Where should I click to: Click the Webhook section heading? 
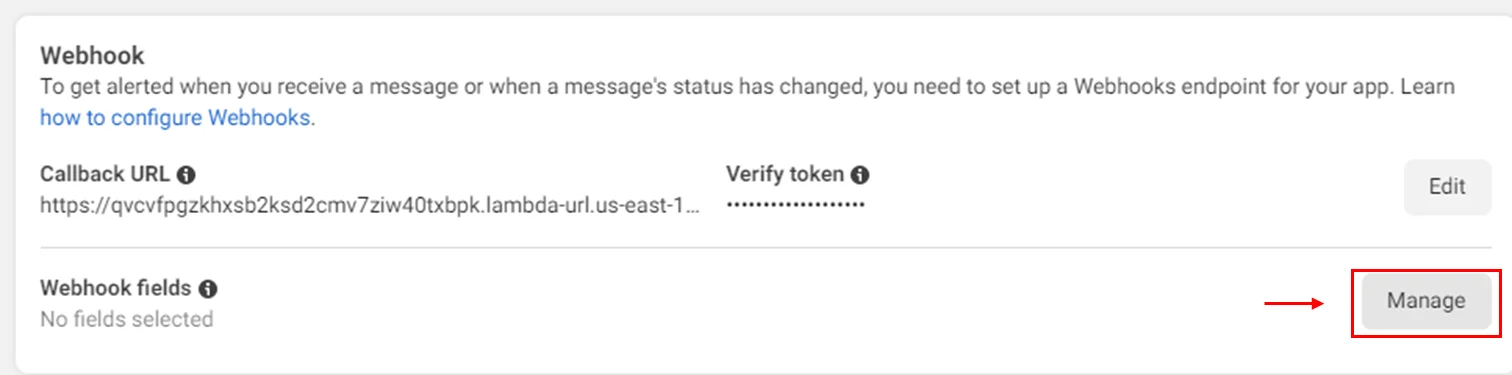click(x=92, y=54)
